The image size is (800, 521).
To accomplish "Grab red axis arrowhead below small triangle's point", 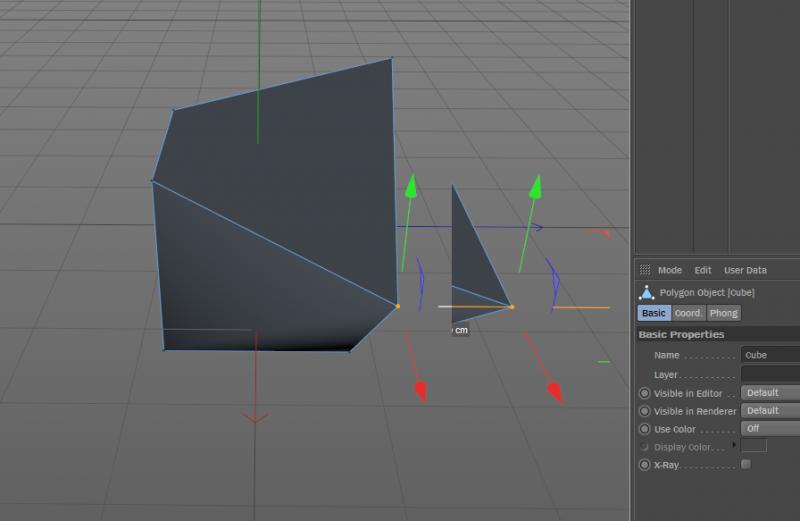I will pos(555,392).
